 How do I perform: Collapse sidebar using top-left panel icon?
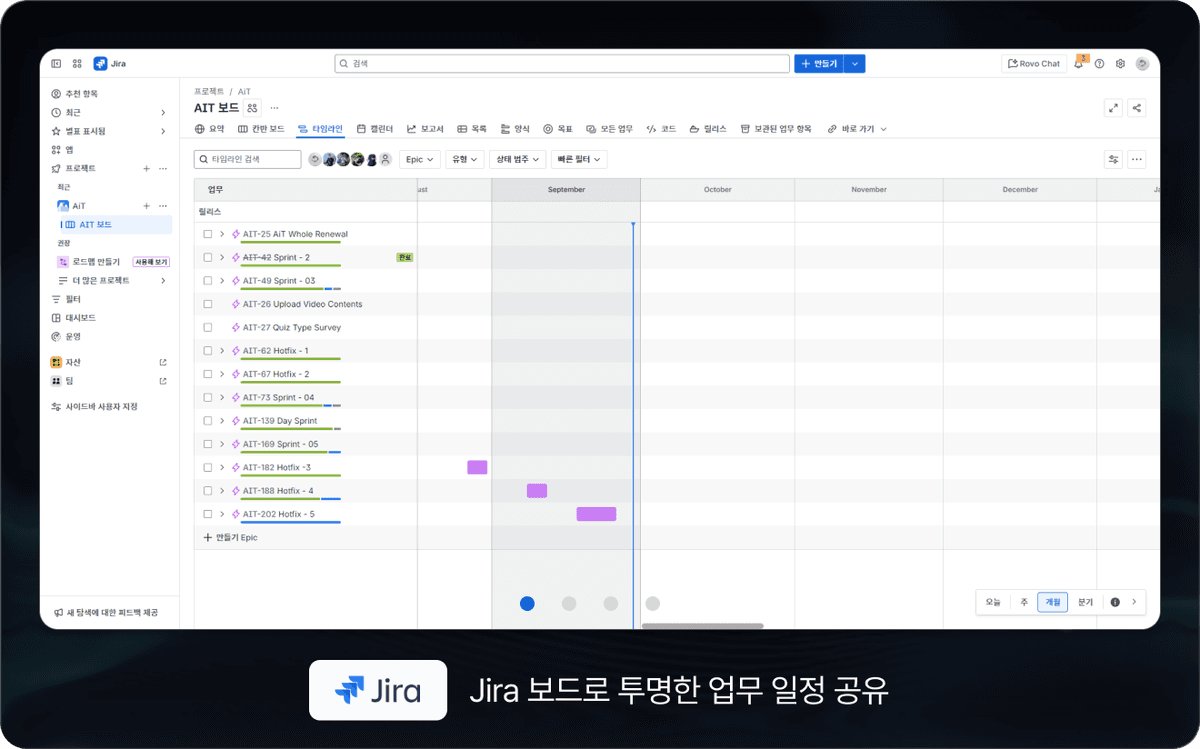click(x=56, y=64)
